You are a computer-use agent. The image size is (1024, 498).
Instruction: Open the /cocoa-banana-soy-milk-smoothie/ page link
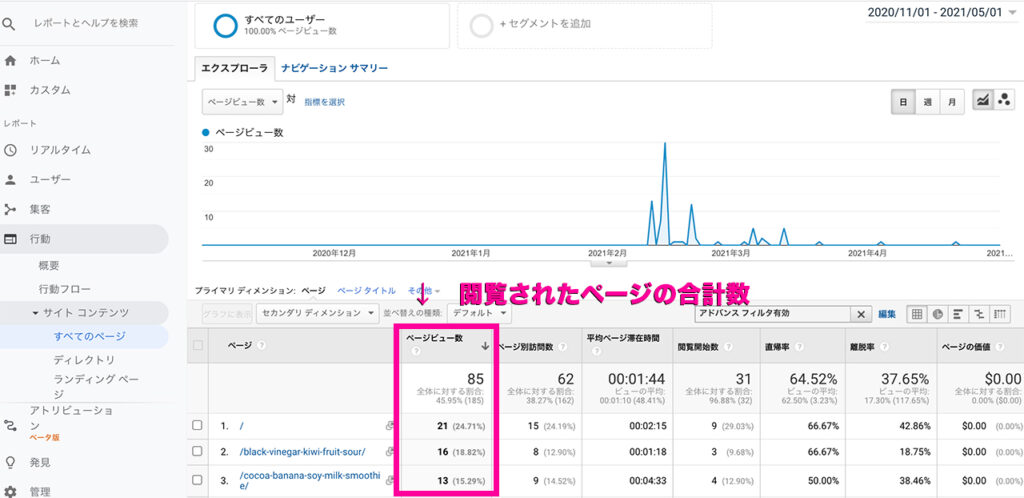click(310, 480)
